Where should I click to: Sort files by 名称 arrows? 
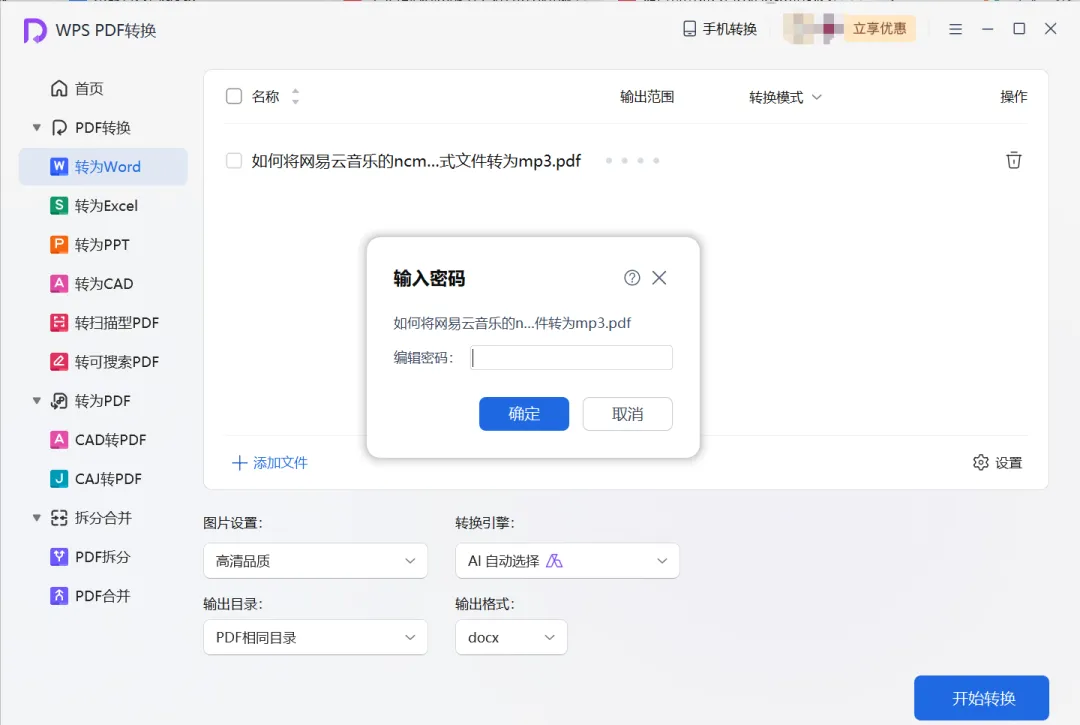point(295,96)
